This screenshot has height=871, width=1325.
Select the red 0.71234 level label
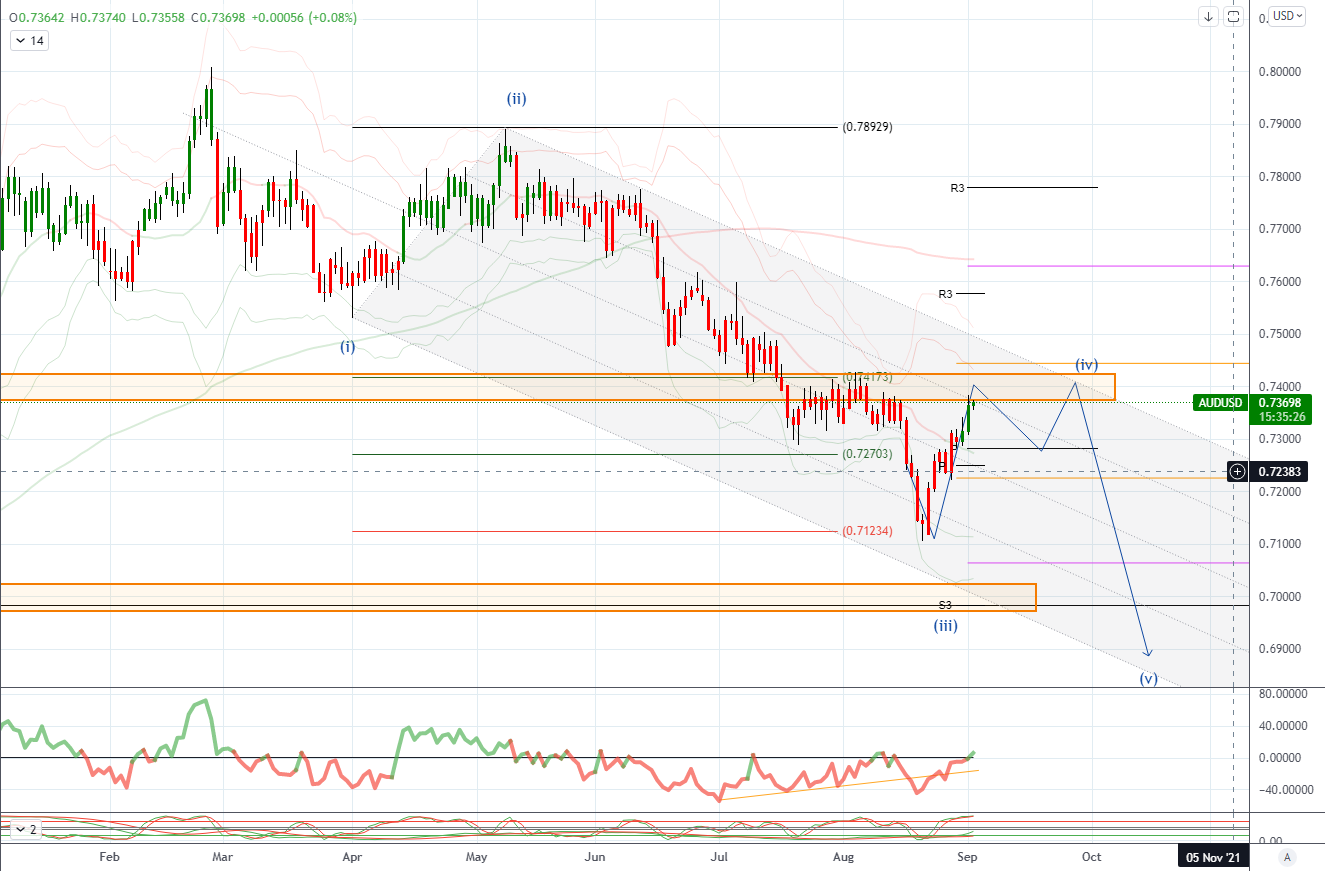click(867, 531)
